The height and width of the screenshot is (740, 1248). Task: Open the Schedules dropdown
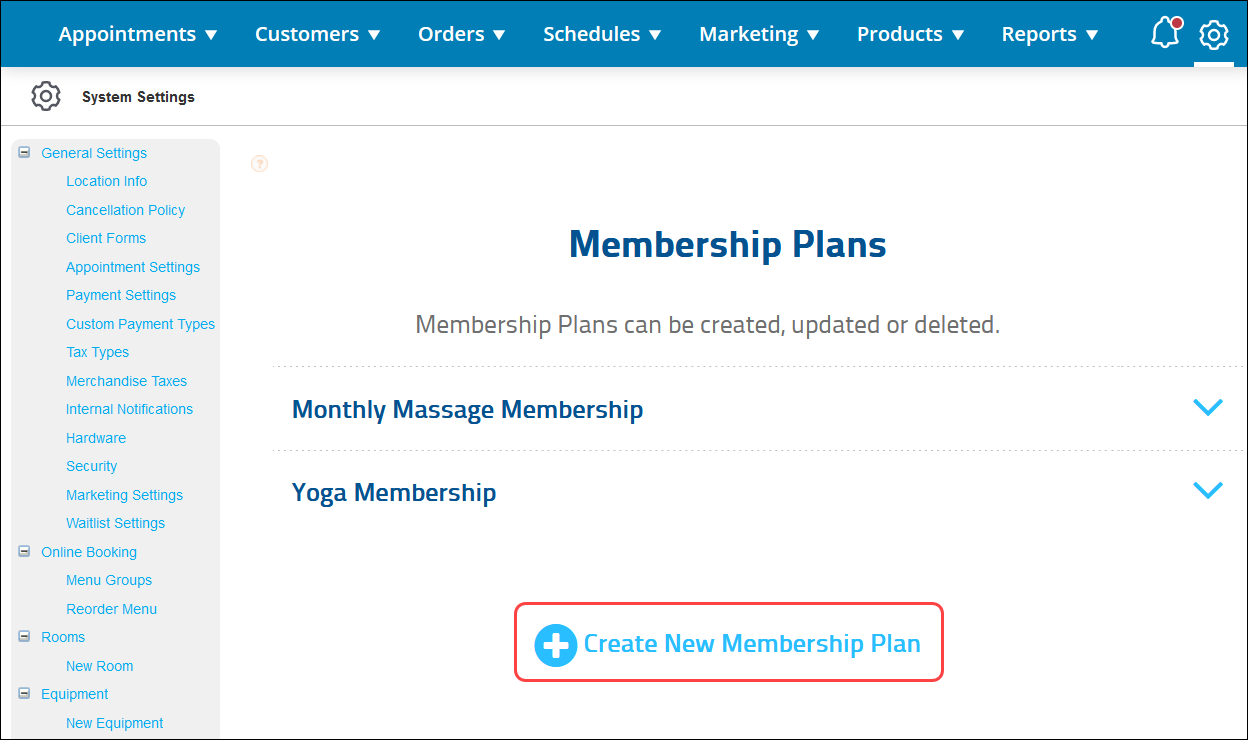602,33
